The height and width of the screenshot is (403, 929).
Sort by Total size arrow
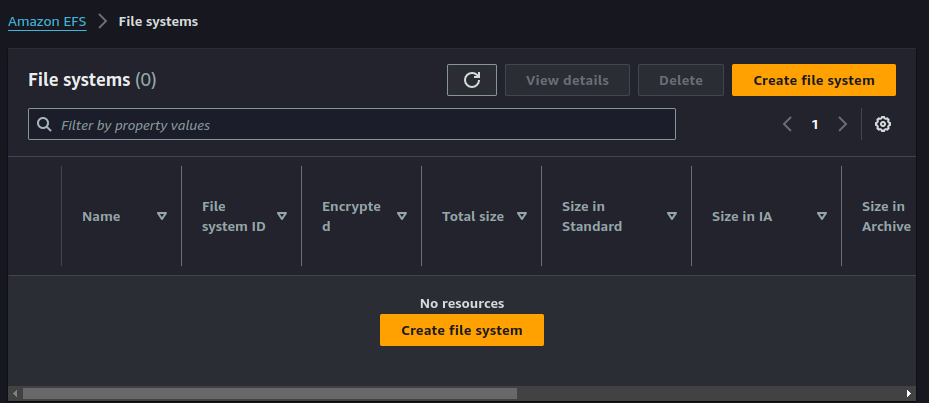coord(522,216)
